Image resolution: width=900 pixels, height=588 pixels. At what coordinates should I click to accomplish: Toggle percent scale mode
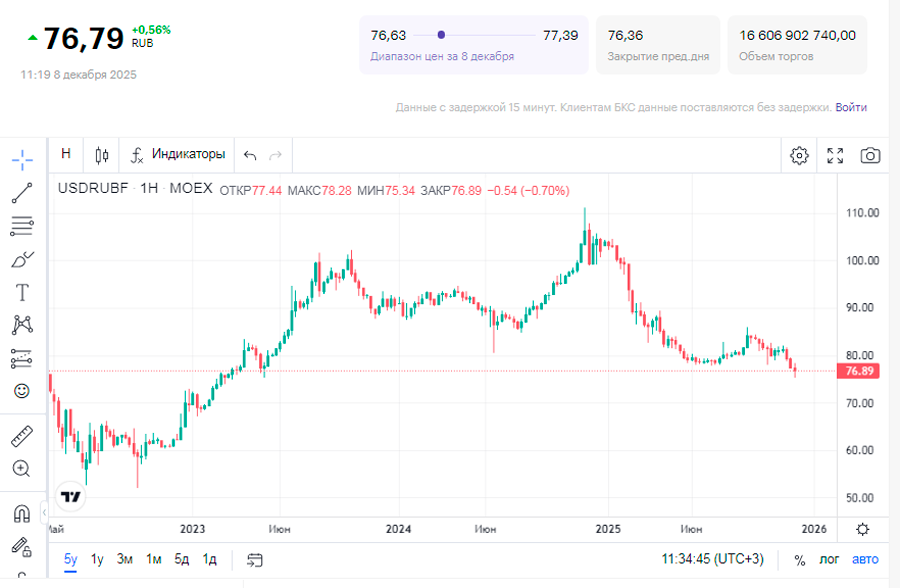[x=799, y=559]
